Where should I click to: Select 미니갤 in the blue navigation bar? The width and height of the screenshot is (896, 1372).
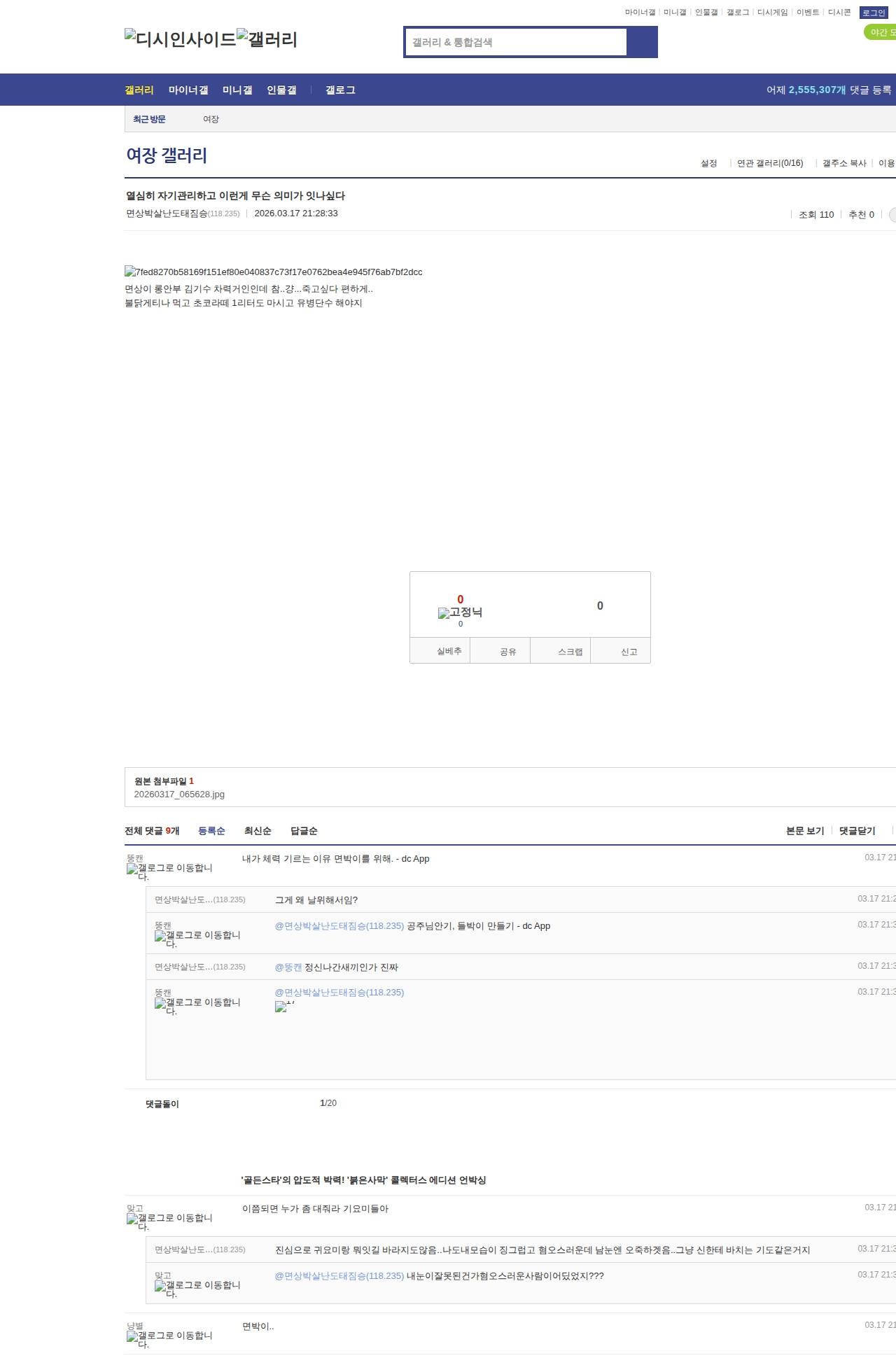[237, 90]
